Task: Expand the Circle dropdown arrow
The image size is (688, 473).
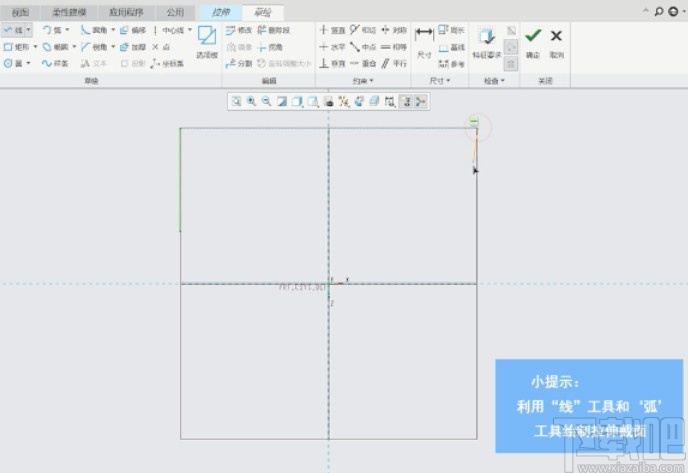Action: tap(29, 64)
